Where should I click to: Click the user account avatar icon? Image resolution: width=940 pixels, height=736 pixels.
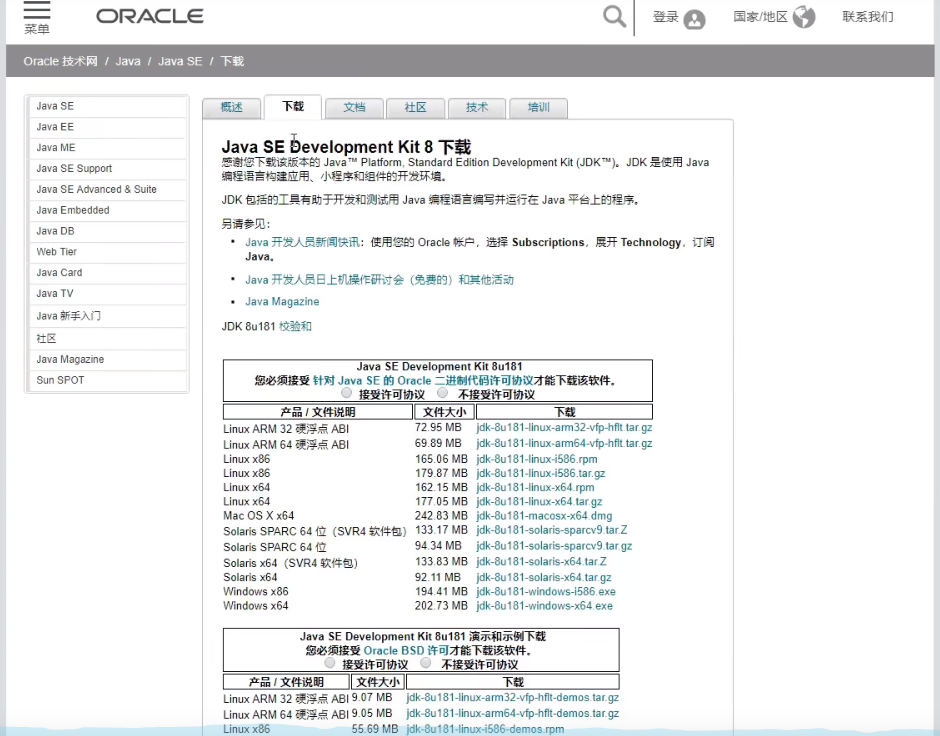click(694, 19)
